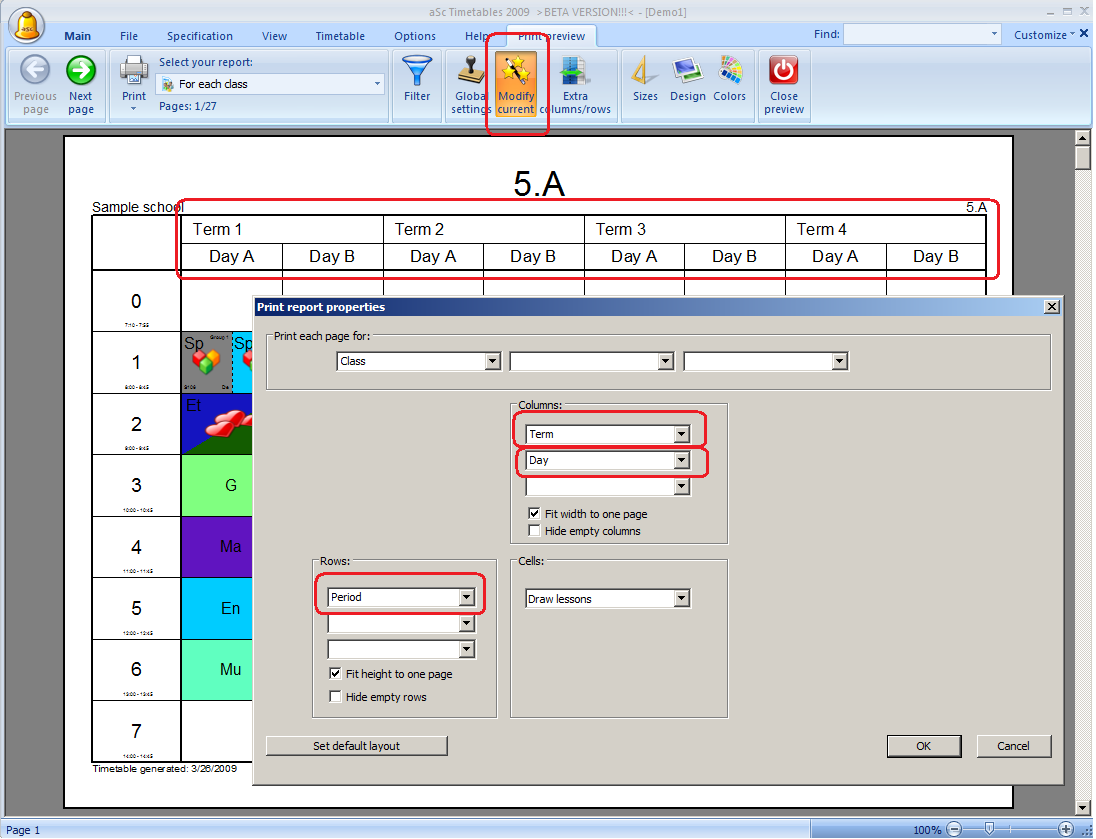Open the Draw lessons cells dropdown

coord(681,599)
